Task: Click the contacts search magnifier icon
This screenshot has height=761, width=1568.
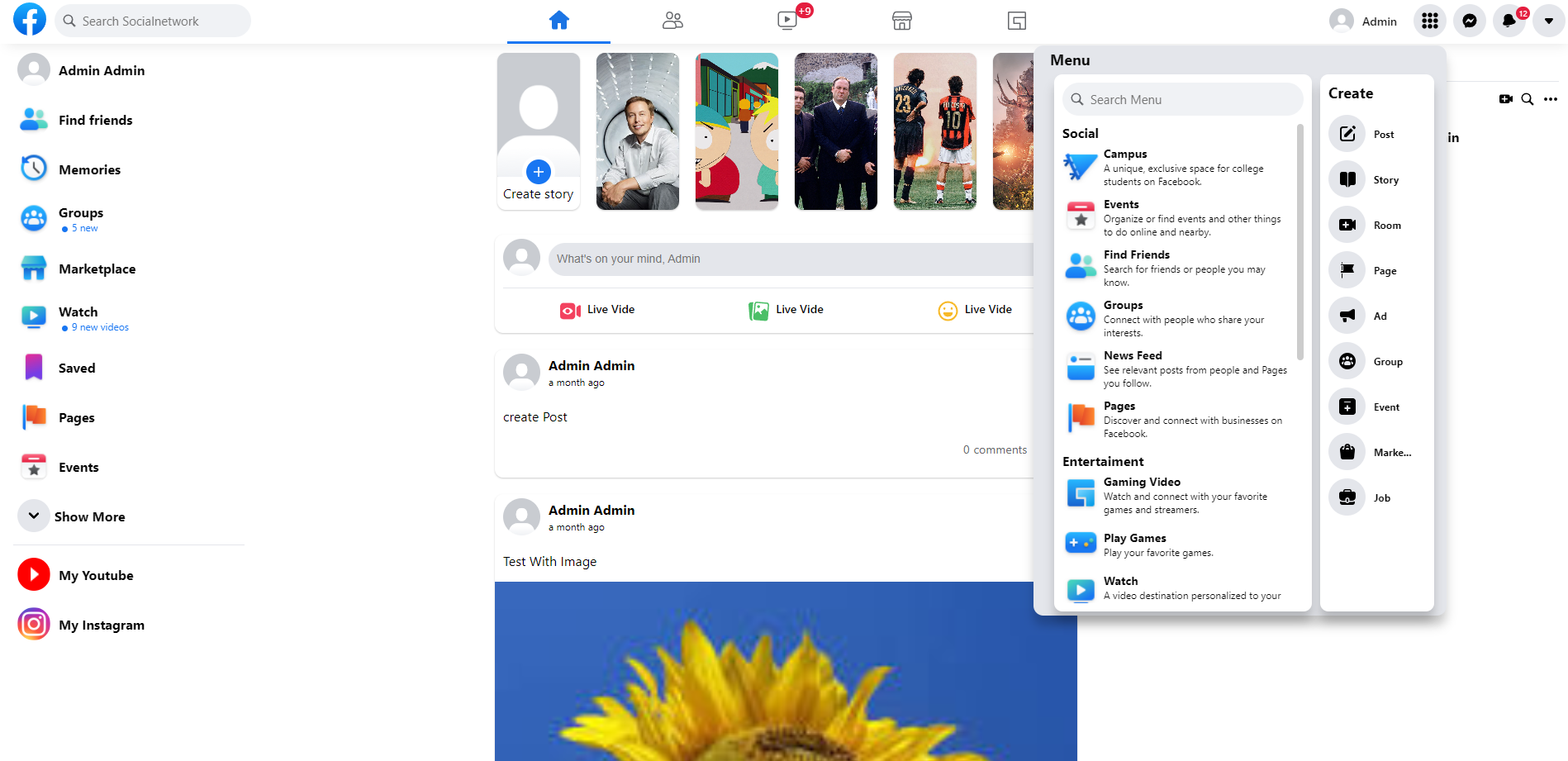Action: click(1528, 99)
